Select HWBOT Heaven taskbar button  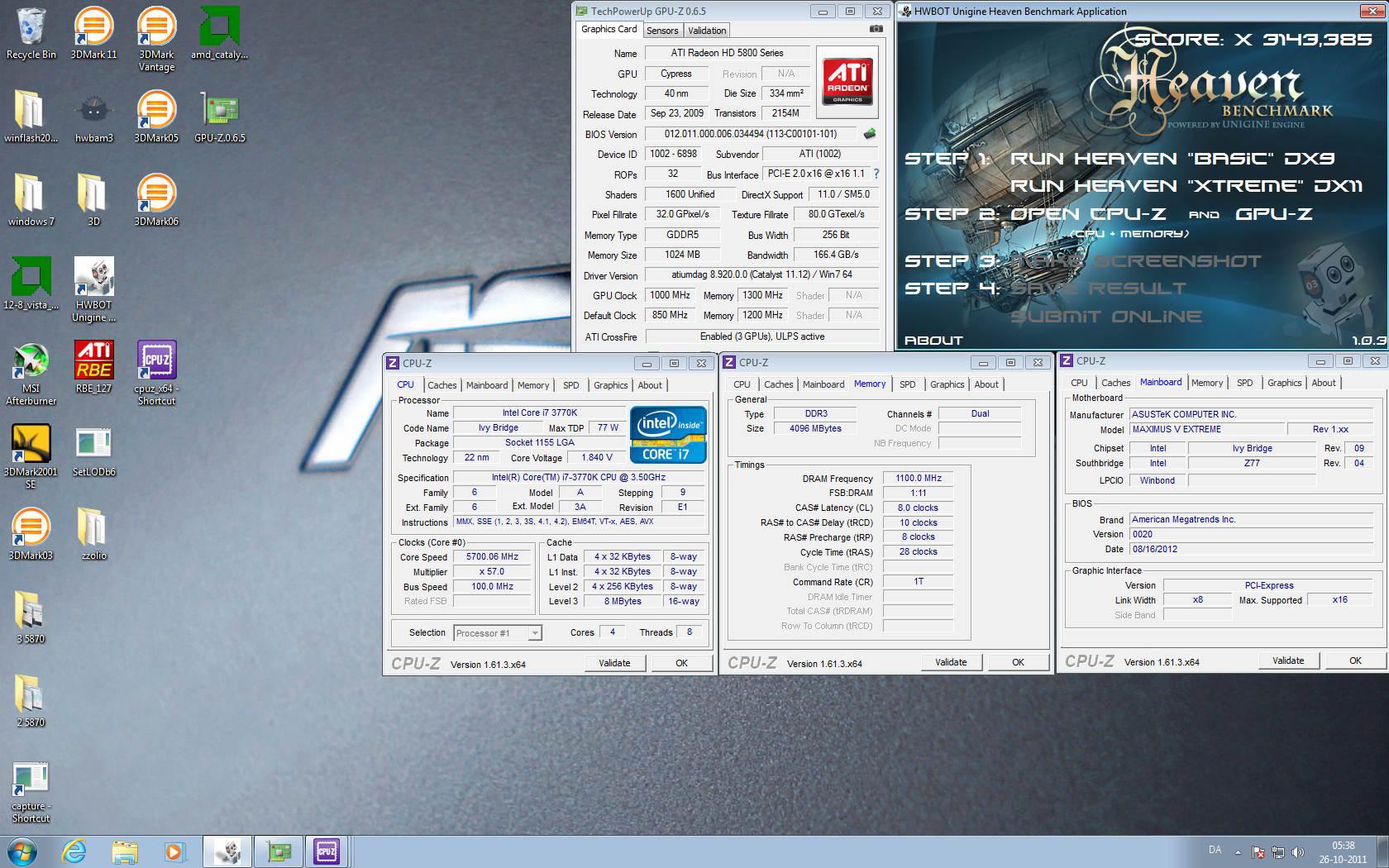point(227,851)
